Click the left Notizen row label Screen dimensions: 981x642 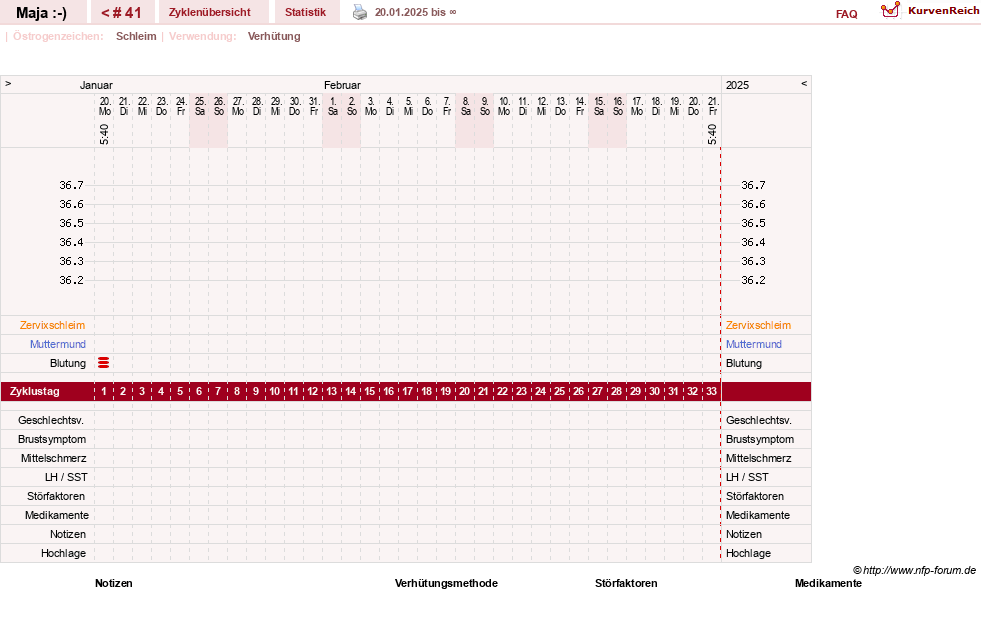68,534
